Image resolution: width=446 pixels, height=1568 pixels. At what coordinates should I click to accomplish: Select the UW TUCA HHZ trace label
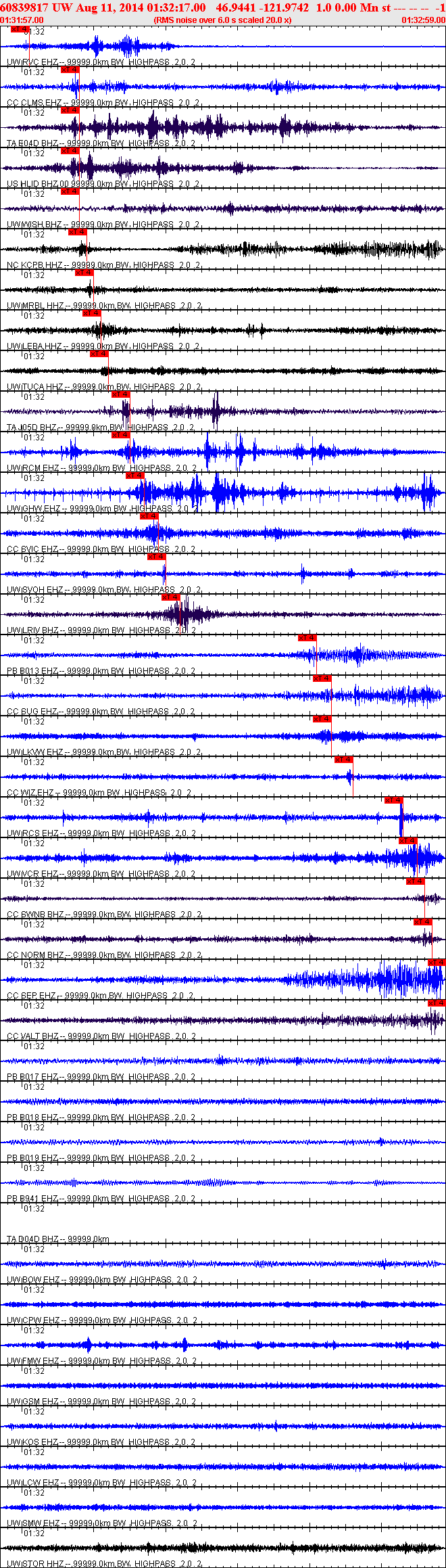tap(103, 387)
